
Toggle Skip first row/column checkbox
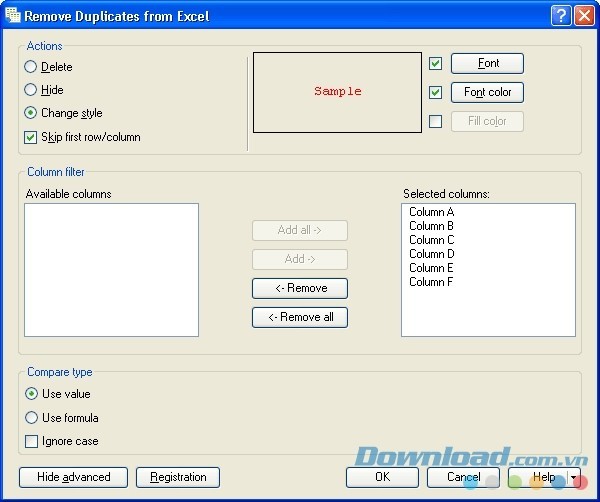click(x=31, y=137)
